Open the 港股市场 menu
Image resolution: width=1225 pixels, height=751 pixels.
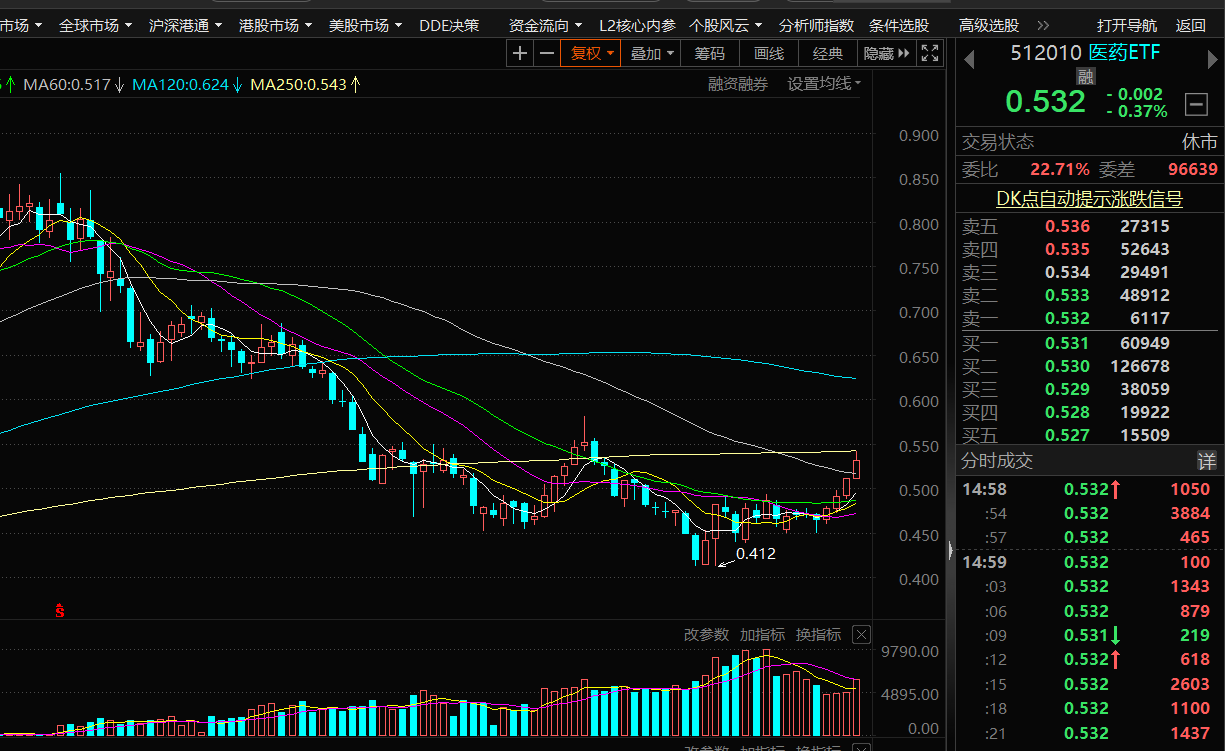(275, 25)
